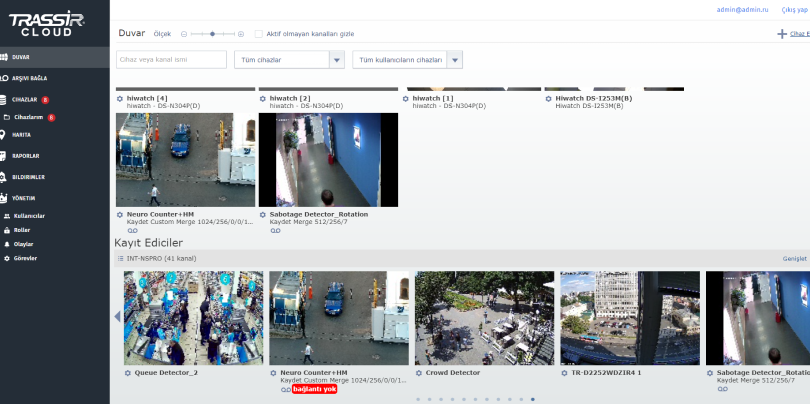Open Kullanıcılar under Yönetim

click(x=29, y=216)
